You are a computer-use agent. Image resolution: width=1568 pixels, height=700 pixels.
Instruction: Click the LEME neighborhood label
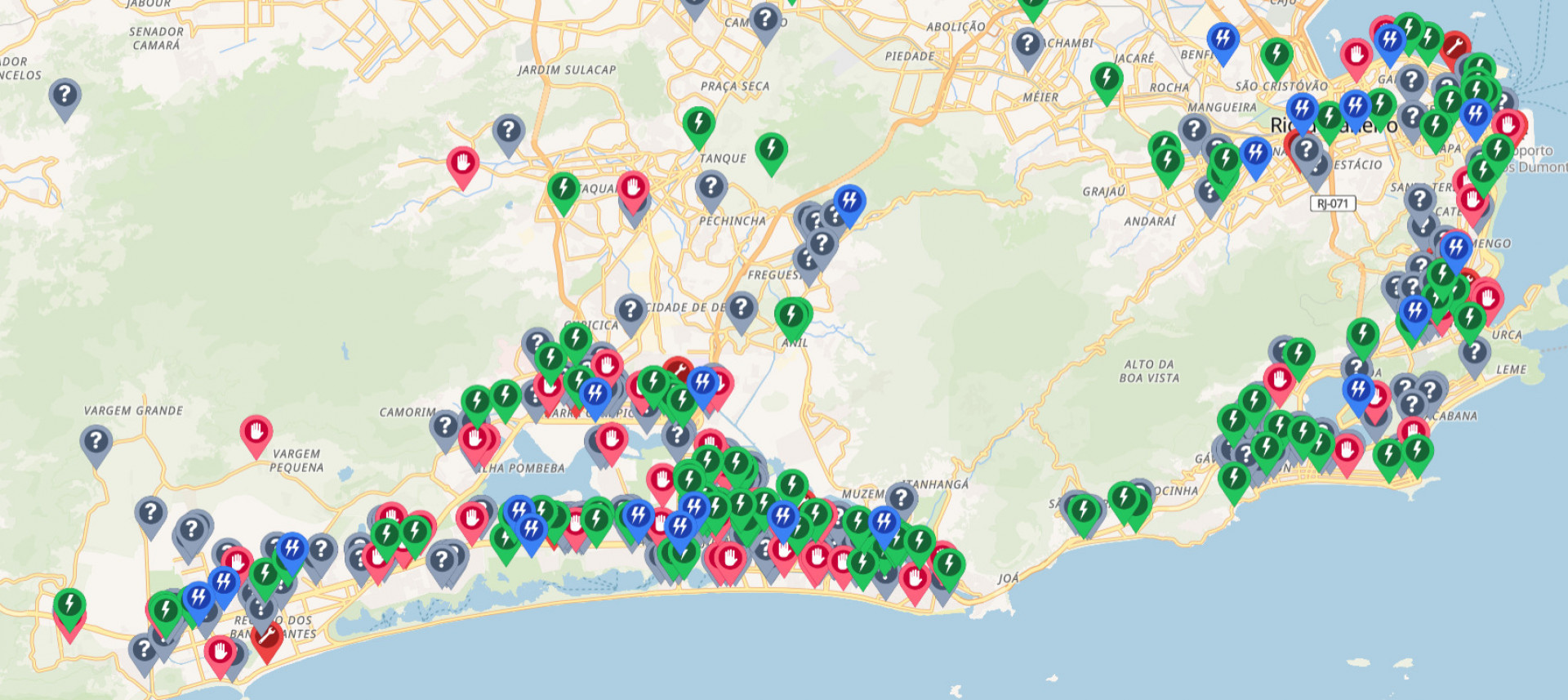click(x=1512, y=369)
